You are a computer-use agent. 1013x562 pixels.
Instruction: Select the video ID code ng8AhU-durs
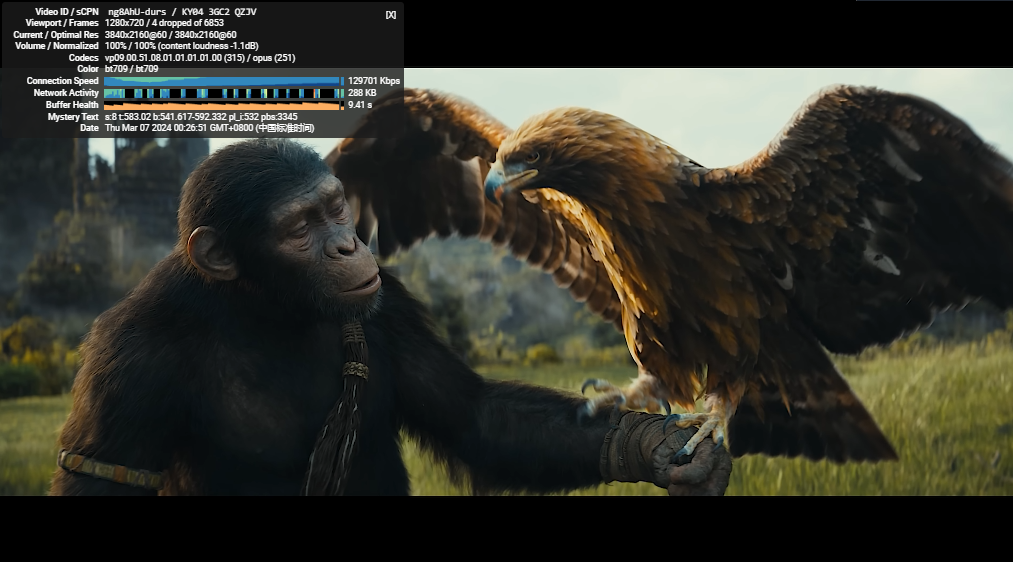pos(137,11)
